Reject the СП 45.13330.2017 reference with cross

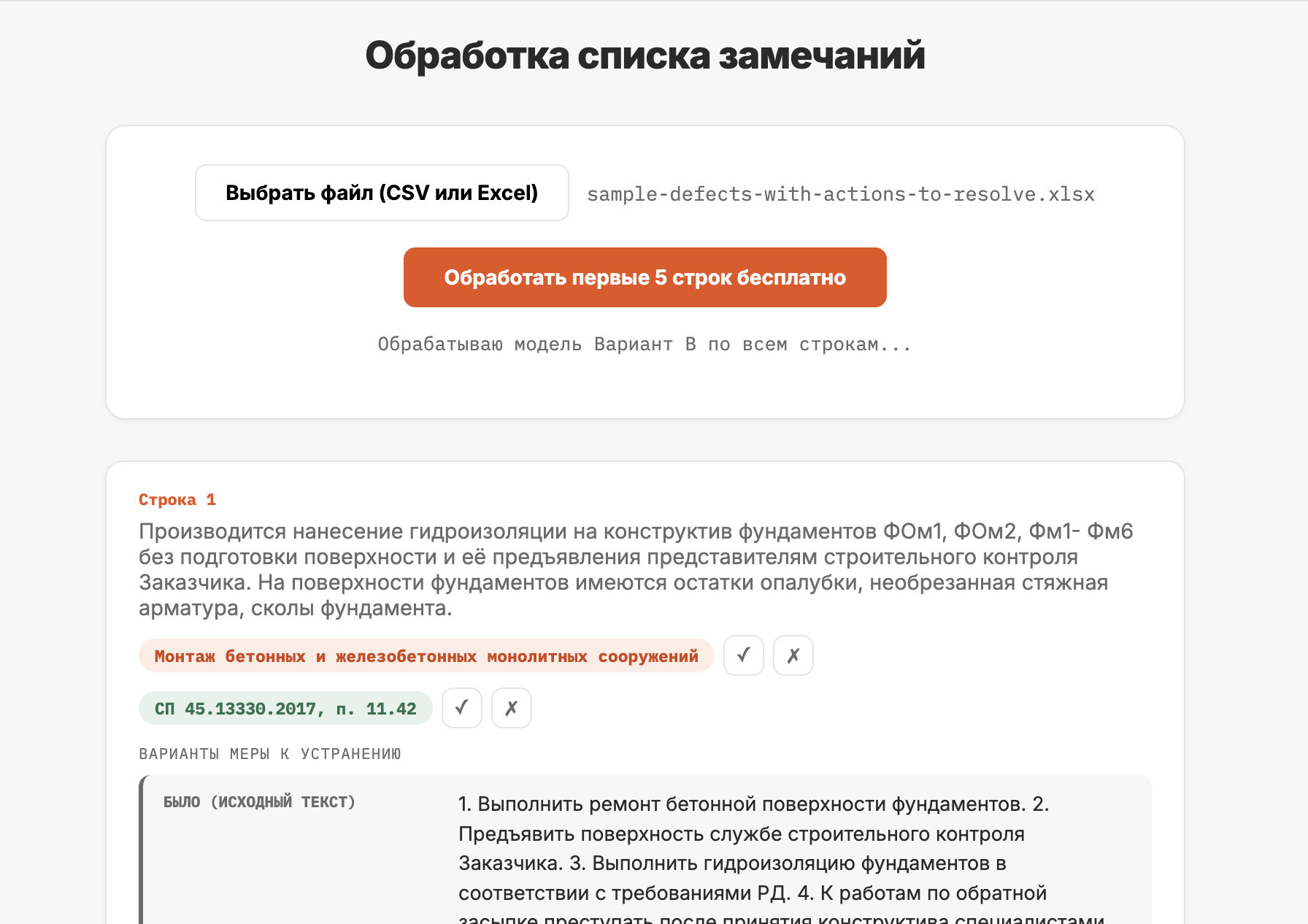(x=512, y=708)
